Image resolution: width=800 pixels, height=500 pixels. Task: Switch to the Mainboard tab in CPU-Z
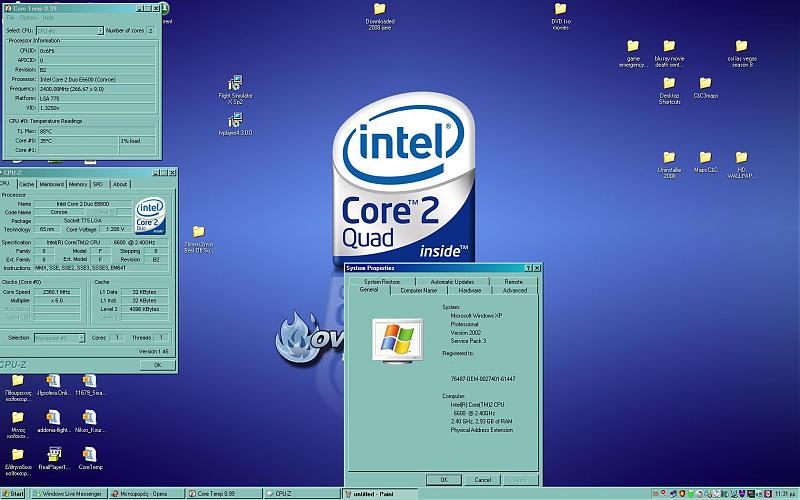point(52,184)
